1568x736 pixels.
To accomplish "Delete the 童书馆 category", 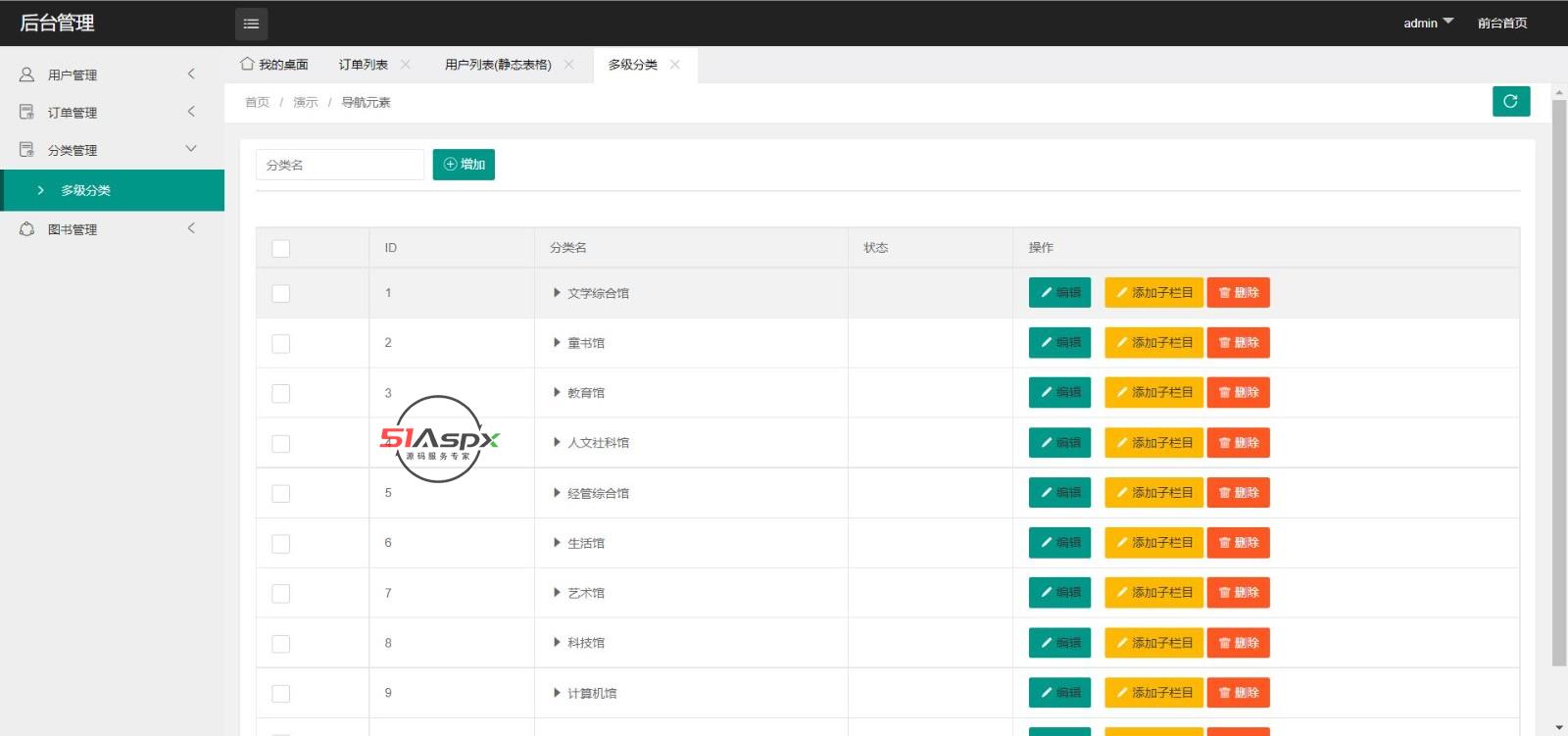I will pyautogui.click(x=1238, y=343).
